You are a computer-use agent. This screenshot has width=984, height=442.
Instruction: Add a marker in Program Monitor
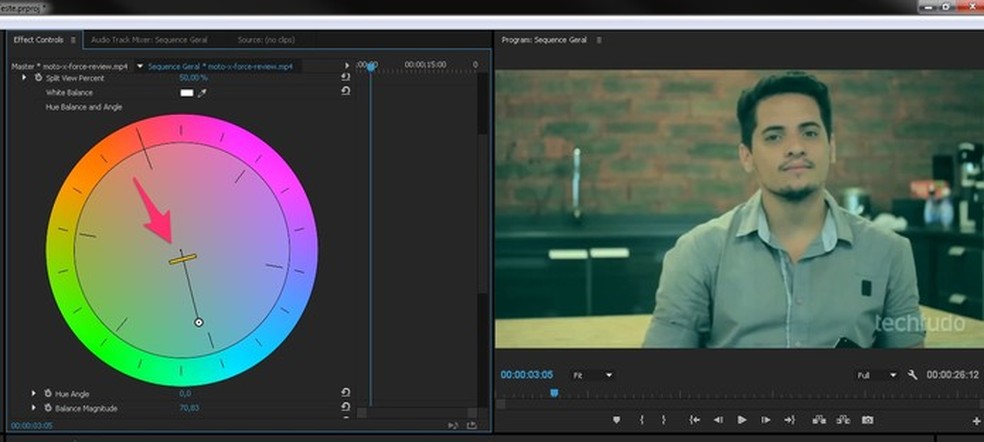[616, 420]
